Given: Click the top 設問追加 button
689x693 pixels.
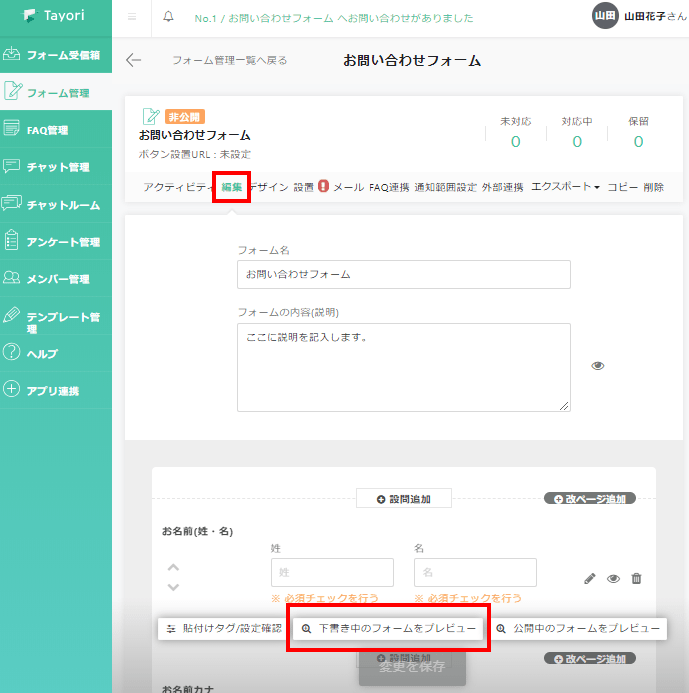Looking at the screenshot, I should pyautogui.click(x=403, y=498).
